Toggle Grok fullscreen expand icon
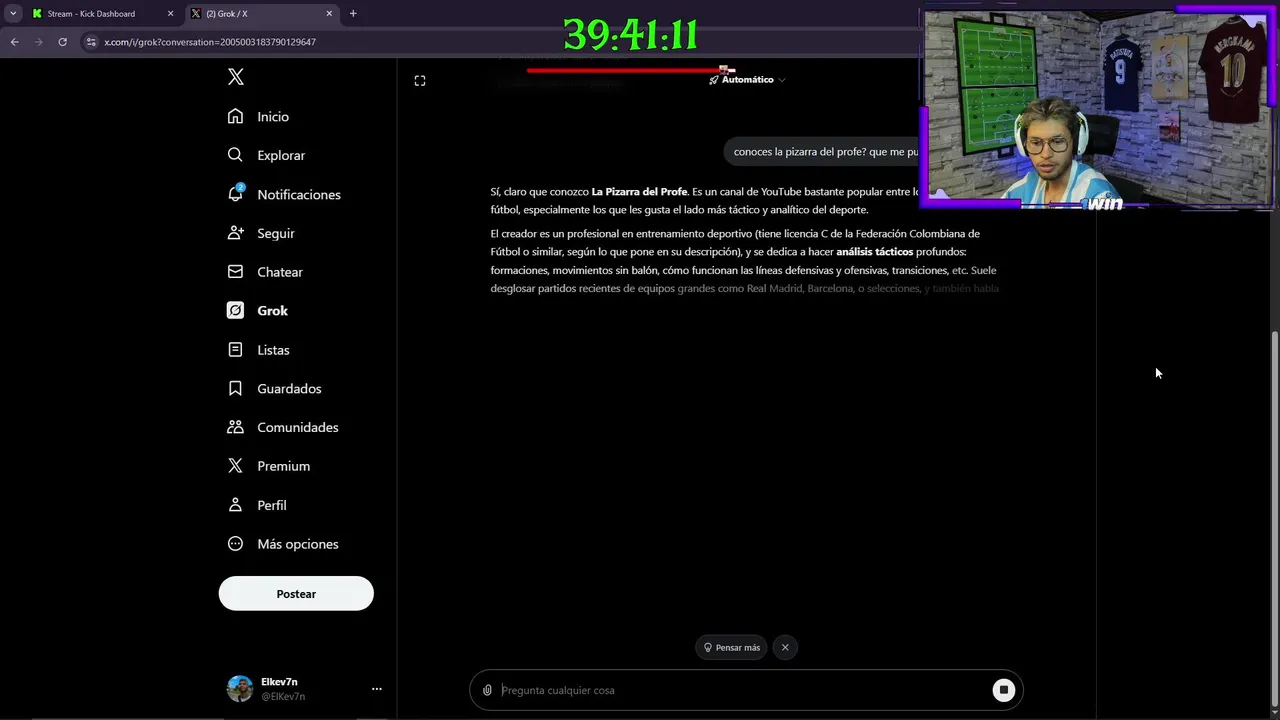The height and width of the screenshot is (720, 1280). pos(420,81)
